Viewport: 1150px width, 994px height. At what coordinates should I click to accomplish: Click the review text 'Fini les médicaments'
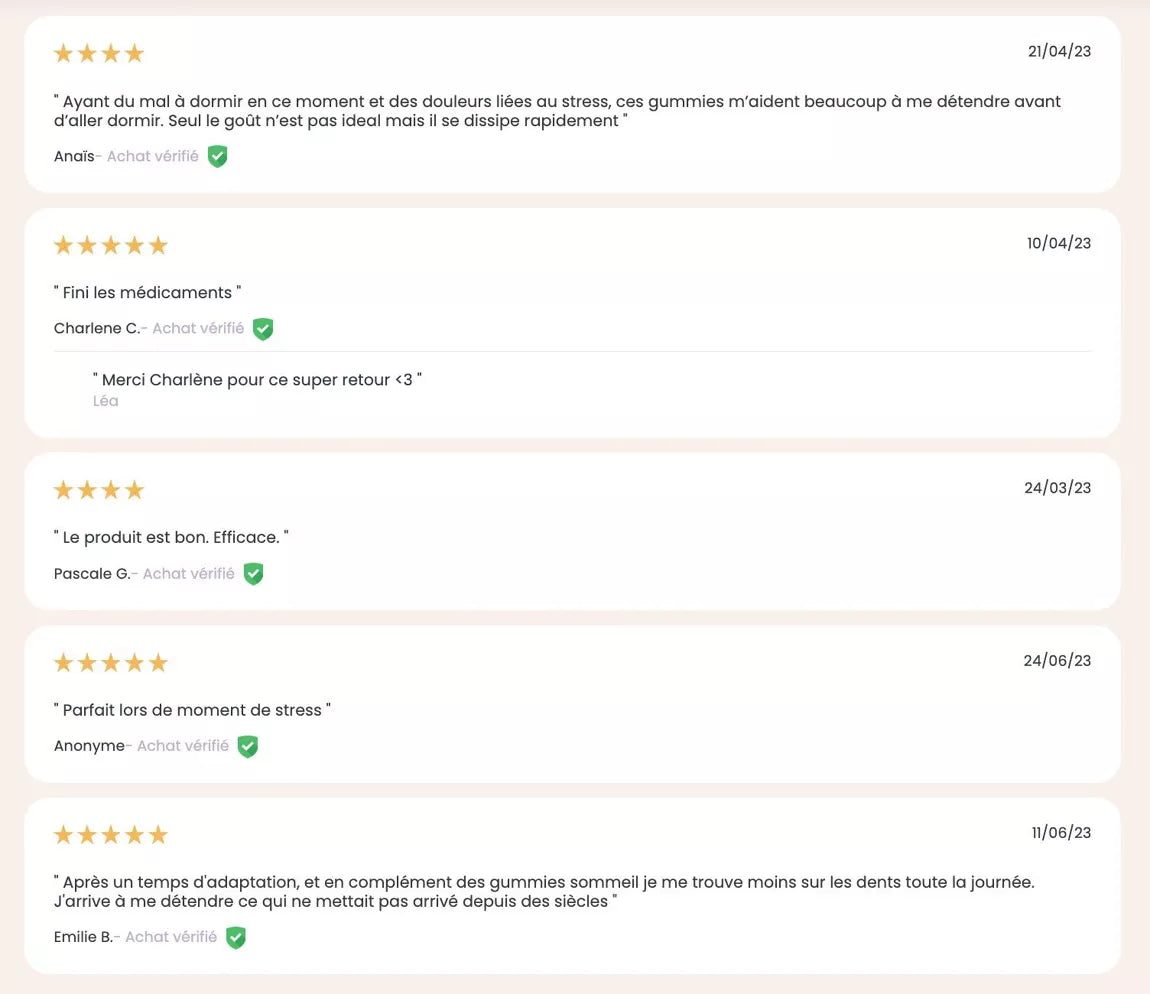pyautogui.click(x=148, y=293)
